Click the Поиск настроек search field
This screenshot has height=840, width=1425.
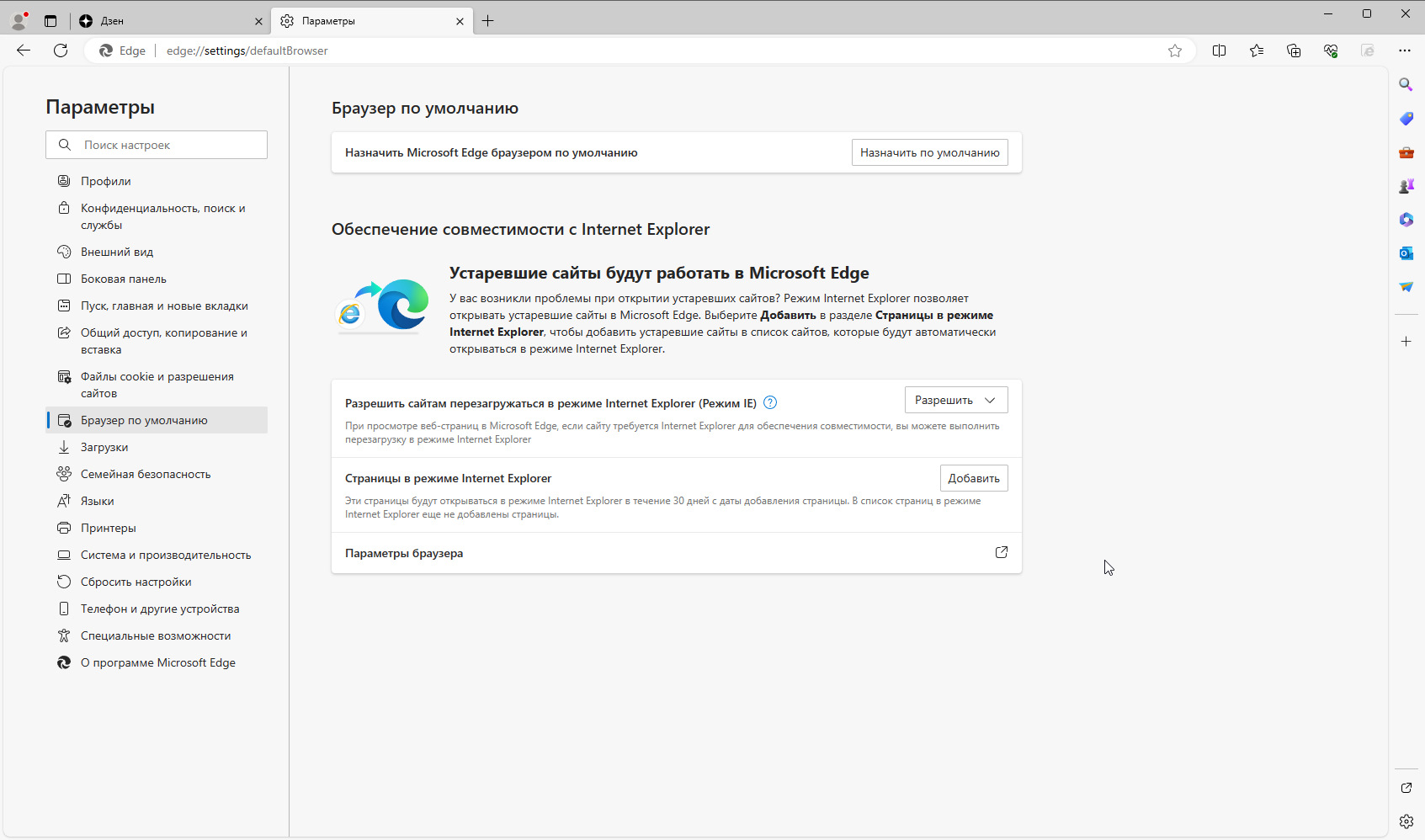tap(157, 145)
